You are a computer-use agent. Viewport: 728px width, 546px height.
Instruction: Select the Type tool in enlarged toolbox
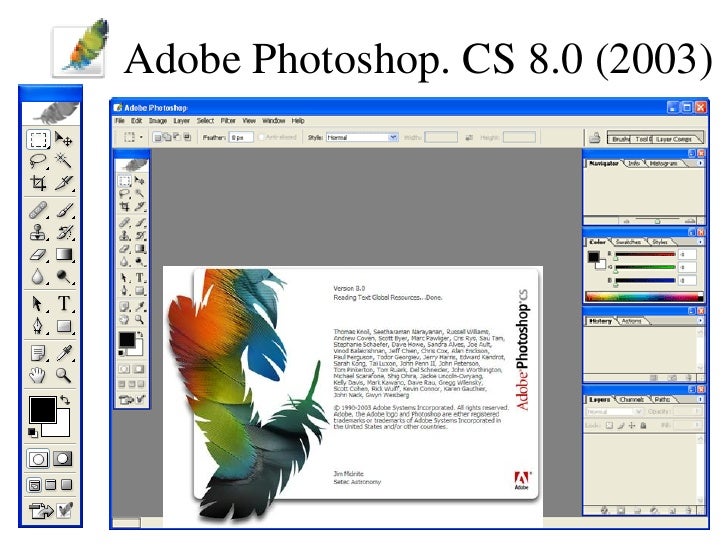coord(64,304)
